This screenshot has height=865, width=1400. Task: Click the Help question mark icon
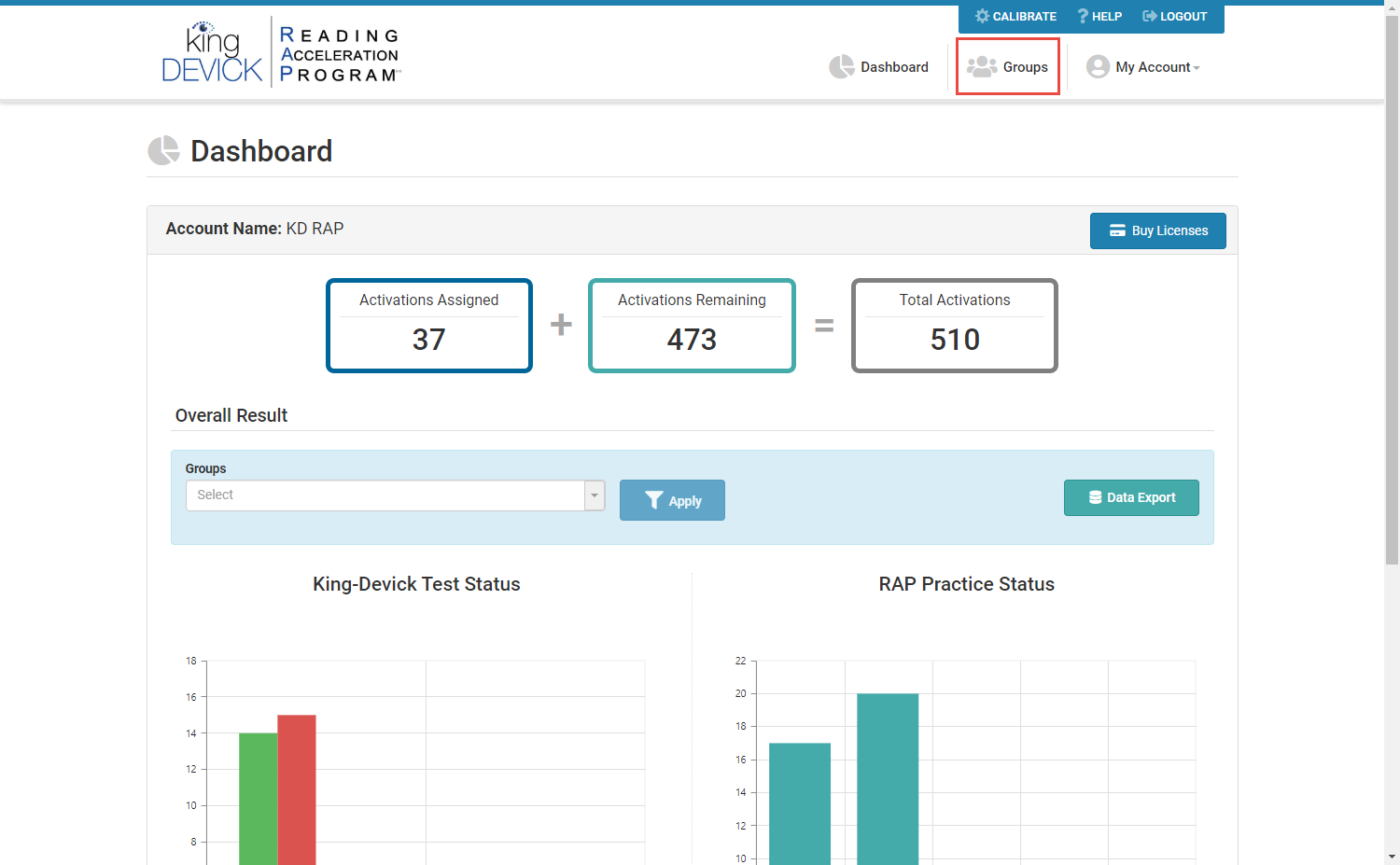coord(1083,16)
